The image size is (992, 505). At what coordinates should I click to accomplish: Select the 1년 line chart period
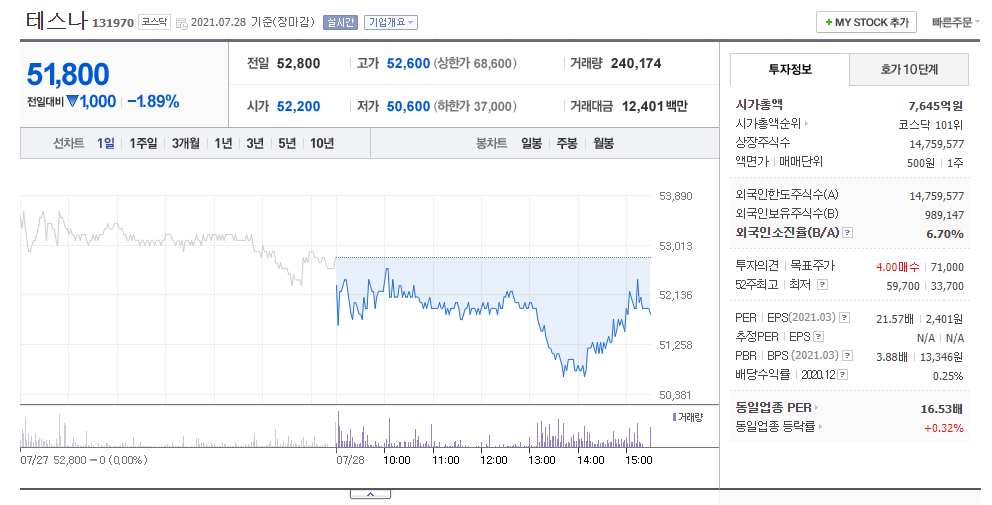coord(223,144)
